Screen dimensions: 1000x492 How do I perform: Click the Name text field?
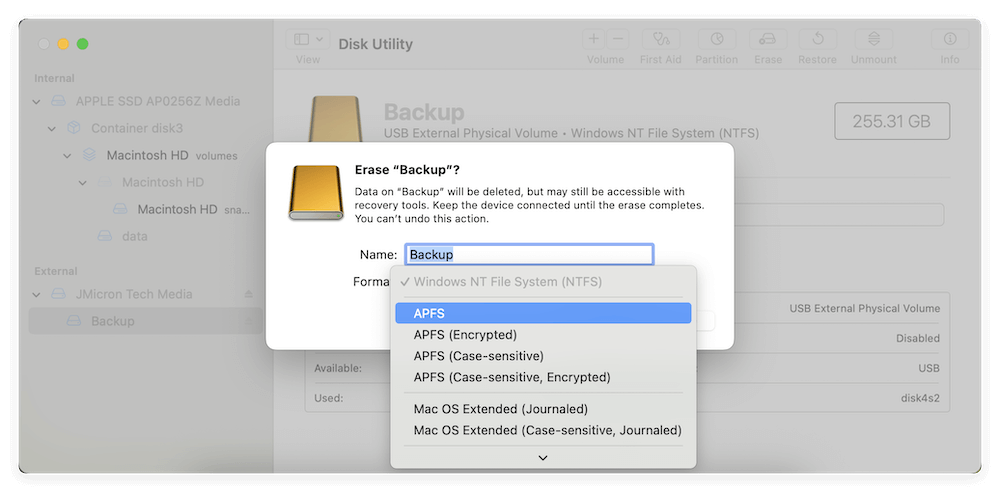[x=528, y=255]
